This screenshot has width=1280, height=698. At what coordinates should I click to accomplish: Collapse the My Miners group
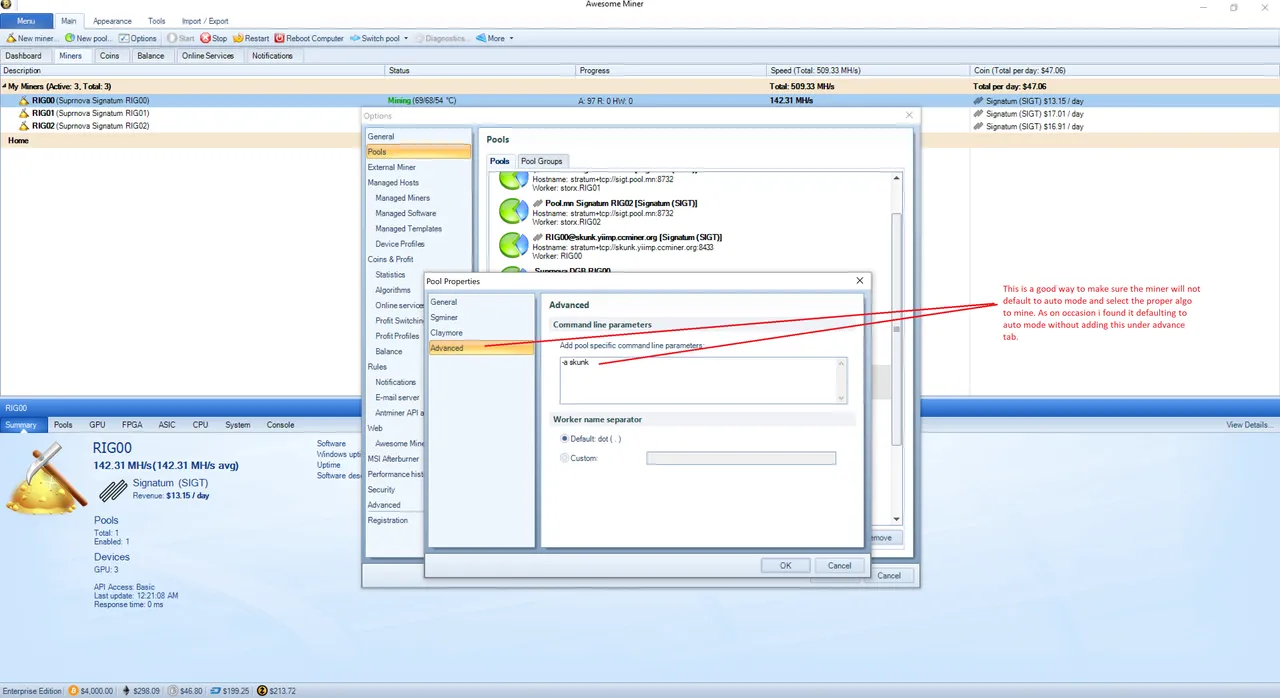(4, 87)
